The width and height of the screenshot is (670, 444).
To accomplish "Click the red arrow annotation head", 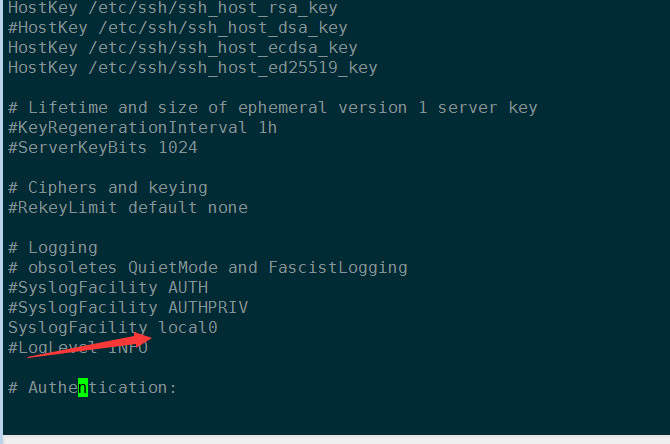I will tap(143, 339).
